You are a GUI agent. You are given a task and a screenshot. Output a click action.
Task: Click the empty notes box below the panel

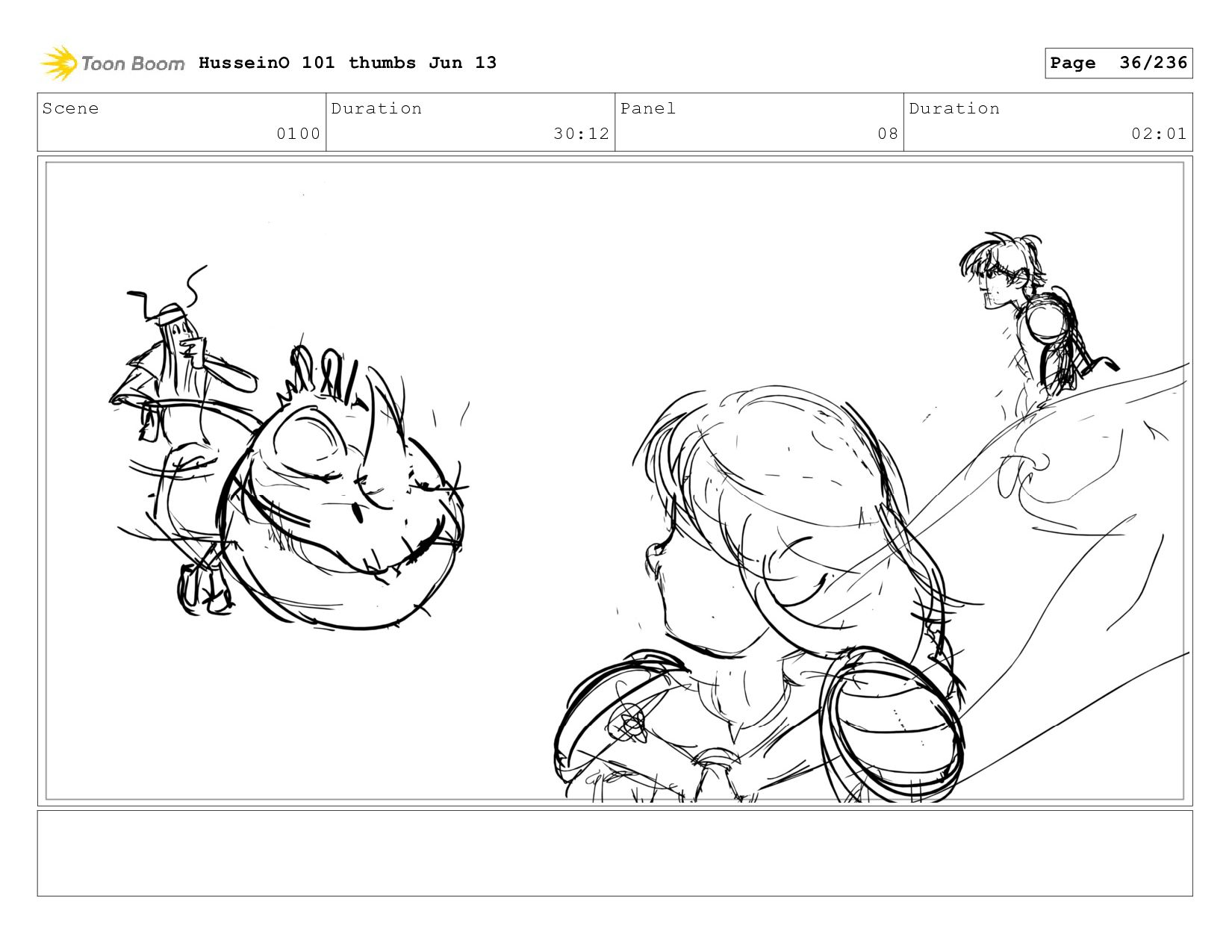click(x=615, y=853)
